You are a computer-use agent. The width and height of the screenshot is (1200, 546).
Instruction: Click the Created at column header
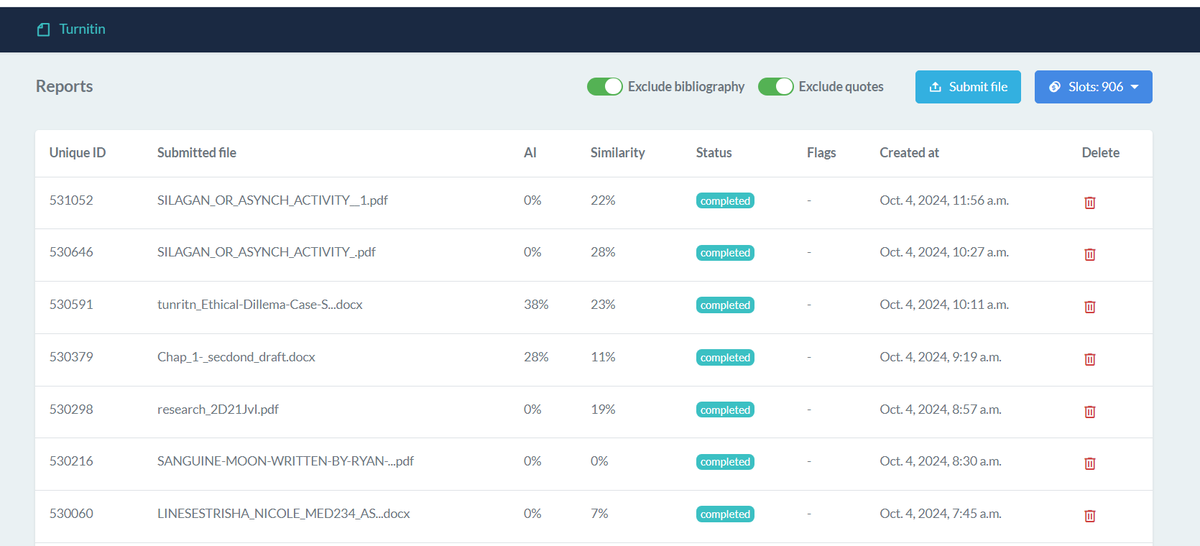pos(909,153)
